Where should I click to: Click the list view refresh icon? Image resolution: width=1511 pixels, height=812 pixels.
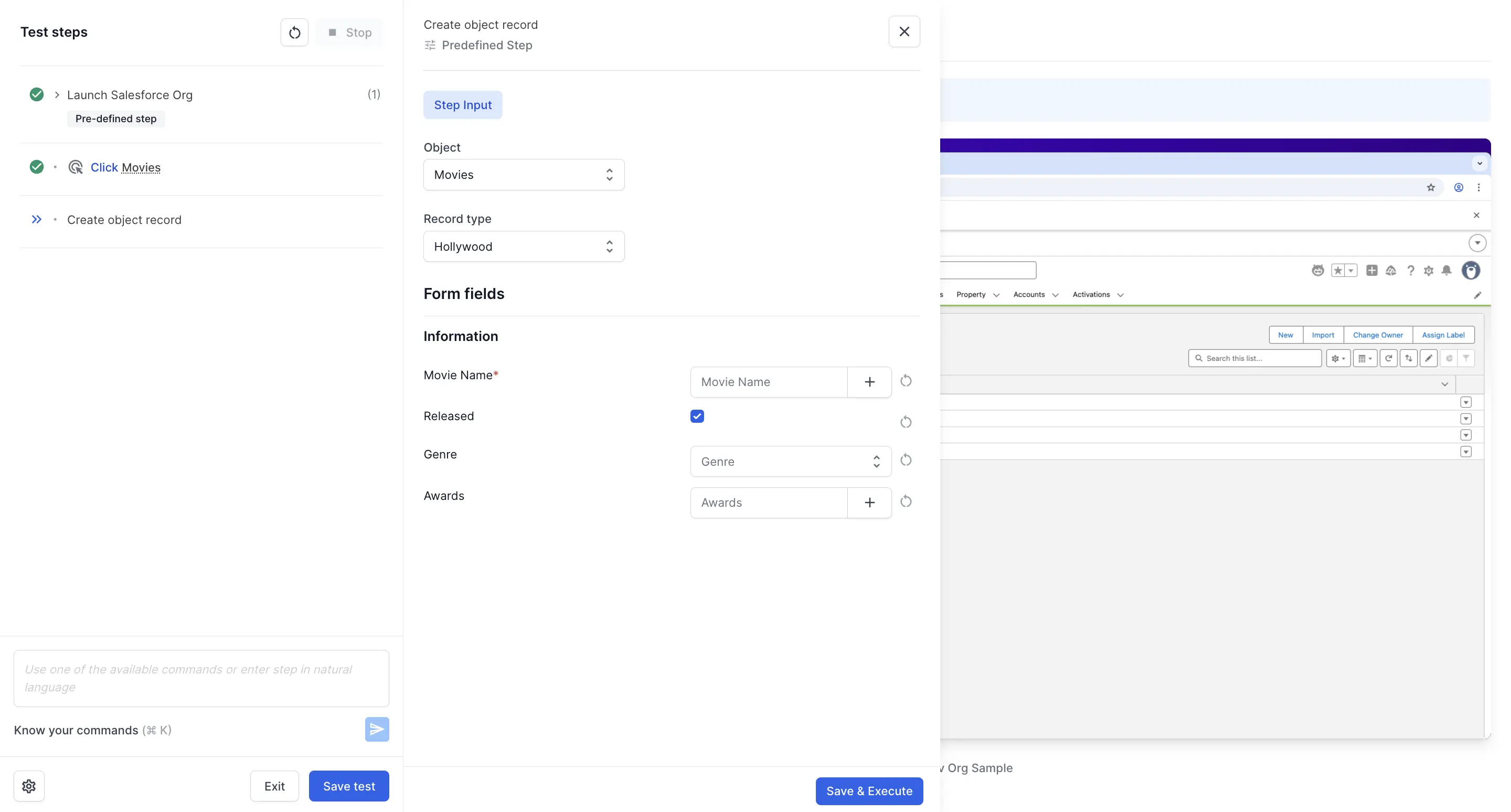click(1388, 358)
